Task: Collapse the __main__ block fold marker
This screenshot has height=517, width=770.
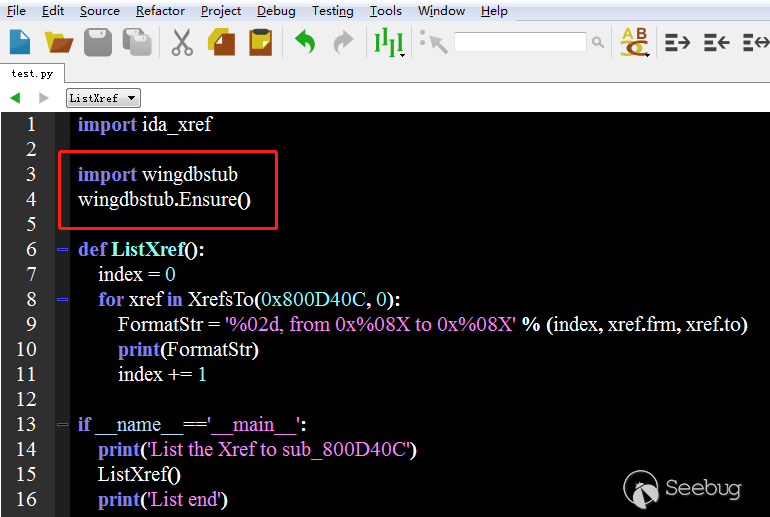Action: click(x=63, y=424)
